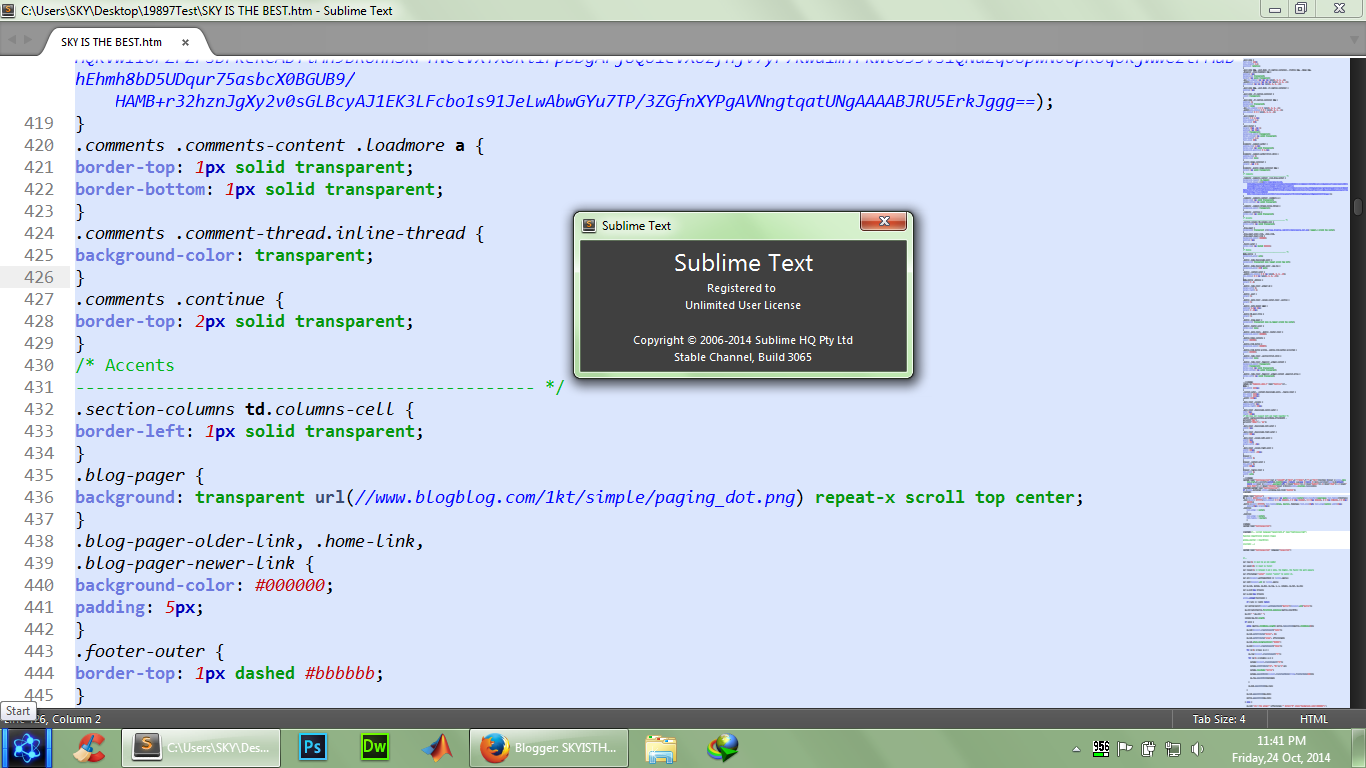The height and width of the screenshot is (768, 1366).
Task: Click the 'Sublime Text' heading in about dialog
Action: (743, 263)
